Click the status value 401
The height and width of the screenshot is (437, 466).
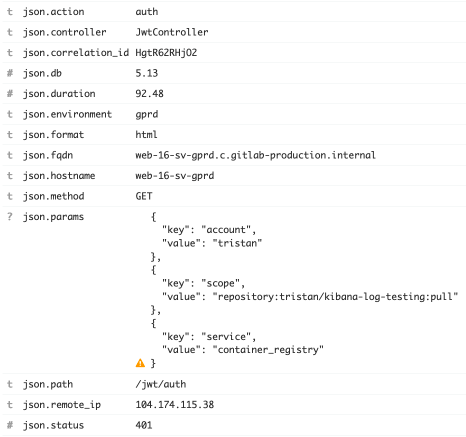[x=144, y=425]
